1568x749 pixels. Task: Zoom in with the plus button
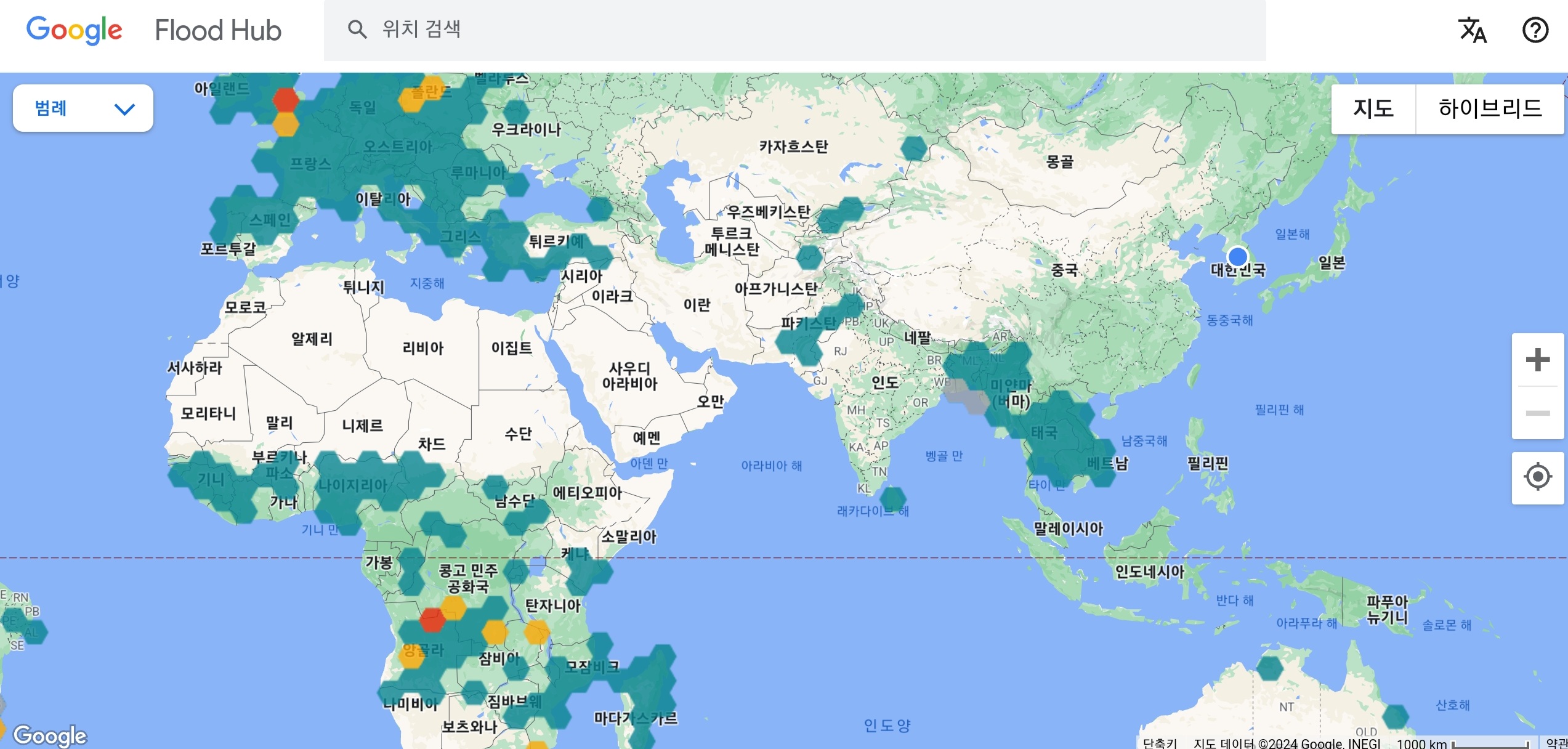[x=1537, y=360]
